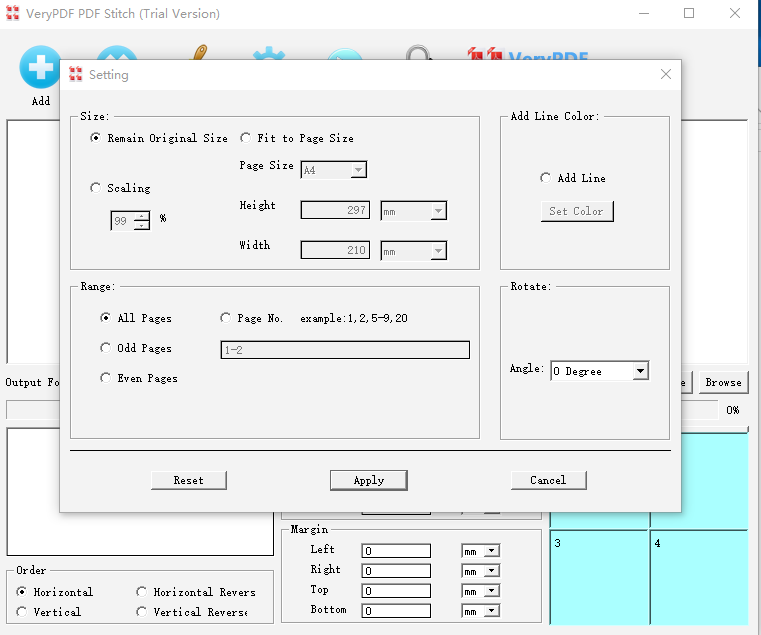Click the Top margin input field
The image size is (761, 635).
tap(396, 590)
